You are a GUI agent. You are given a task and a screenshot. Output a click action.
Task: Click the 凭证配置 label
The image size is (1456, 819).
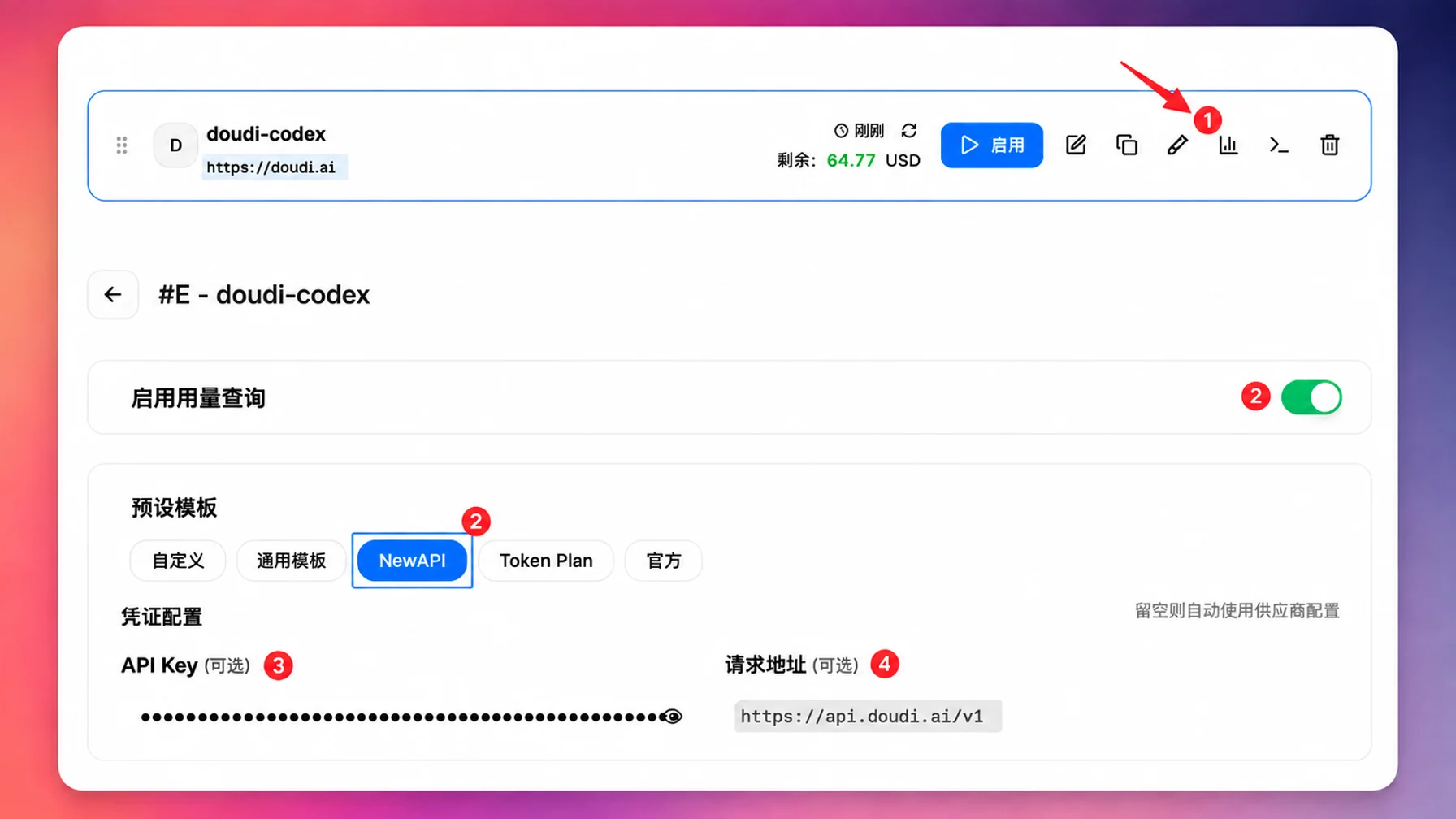[162, 617]
